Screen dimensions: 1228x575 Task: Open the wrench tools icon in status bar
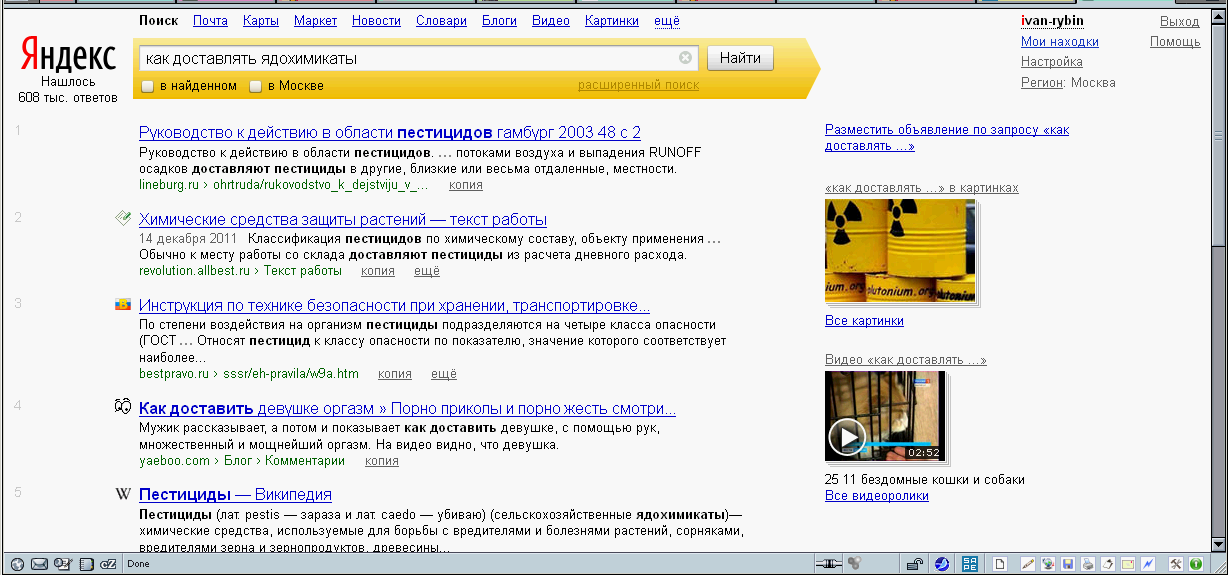pyautogui.click(x=1177, y=564)
